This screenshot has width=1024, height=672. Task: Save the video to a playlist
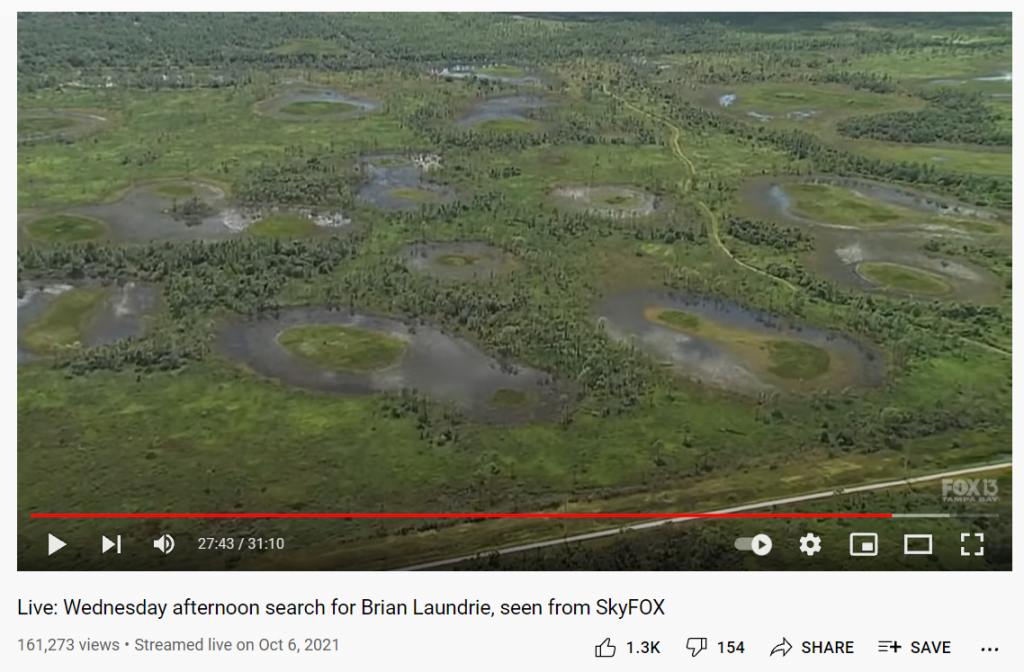click(x=914, y=647)
